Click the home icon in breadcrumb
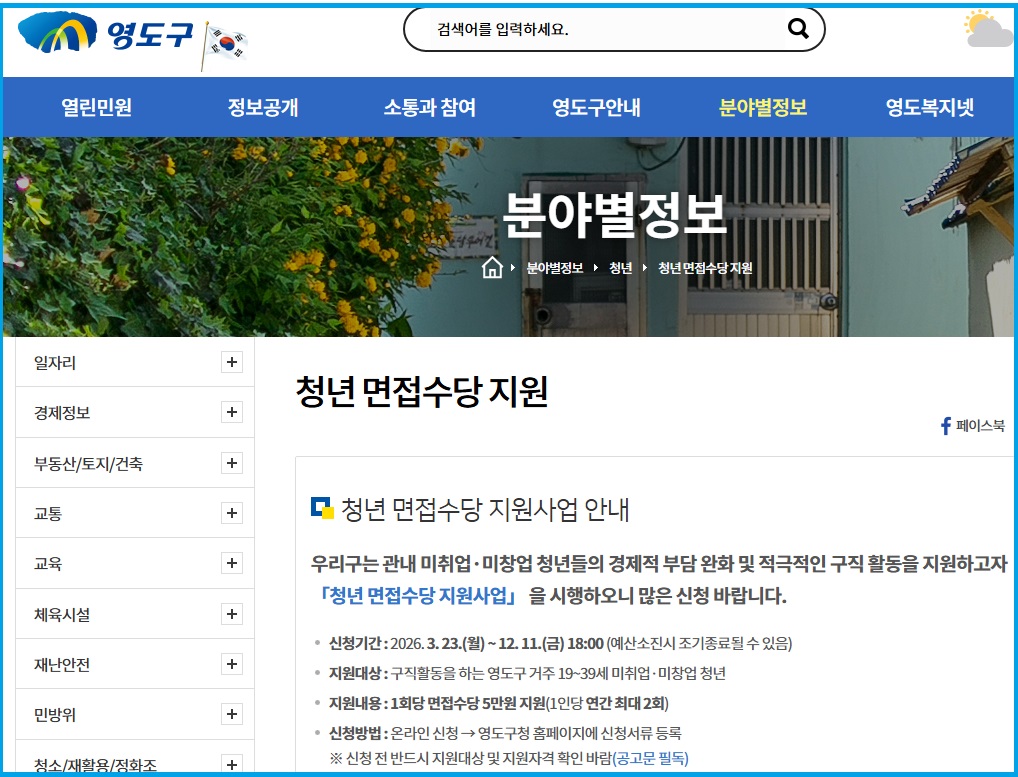 tap(492, 267)
